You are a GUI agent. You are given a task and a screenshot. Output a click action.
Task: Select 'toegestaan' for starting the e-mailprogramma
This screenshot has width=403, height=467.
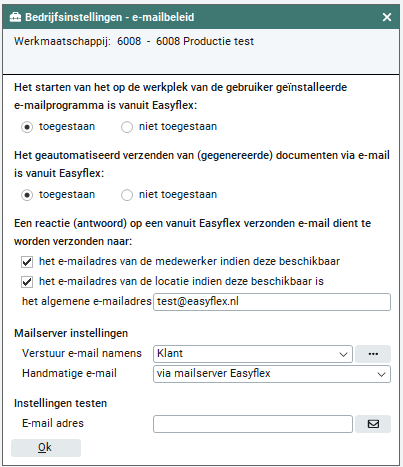coord(27,127)
